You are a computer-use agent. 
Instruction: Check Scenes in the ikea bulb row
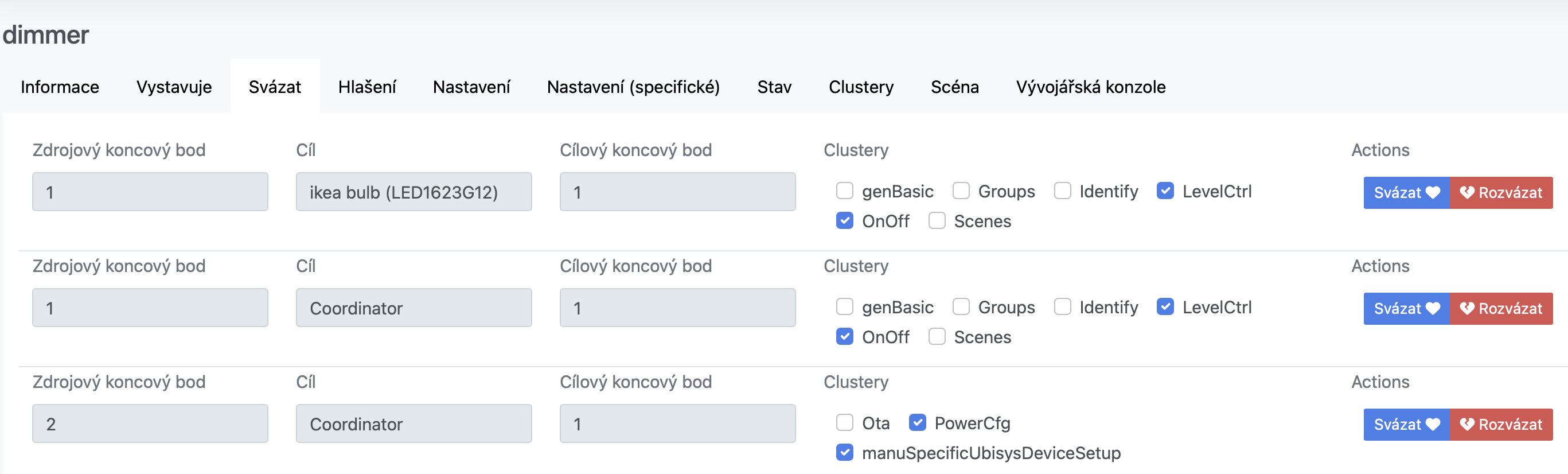(x=936, y=220)
